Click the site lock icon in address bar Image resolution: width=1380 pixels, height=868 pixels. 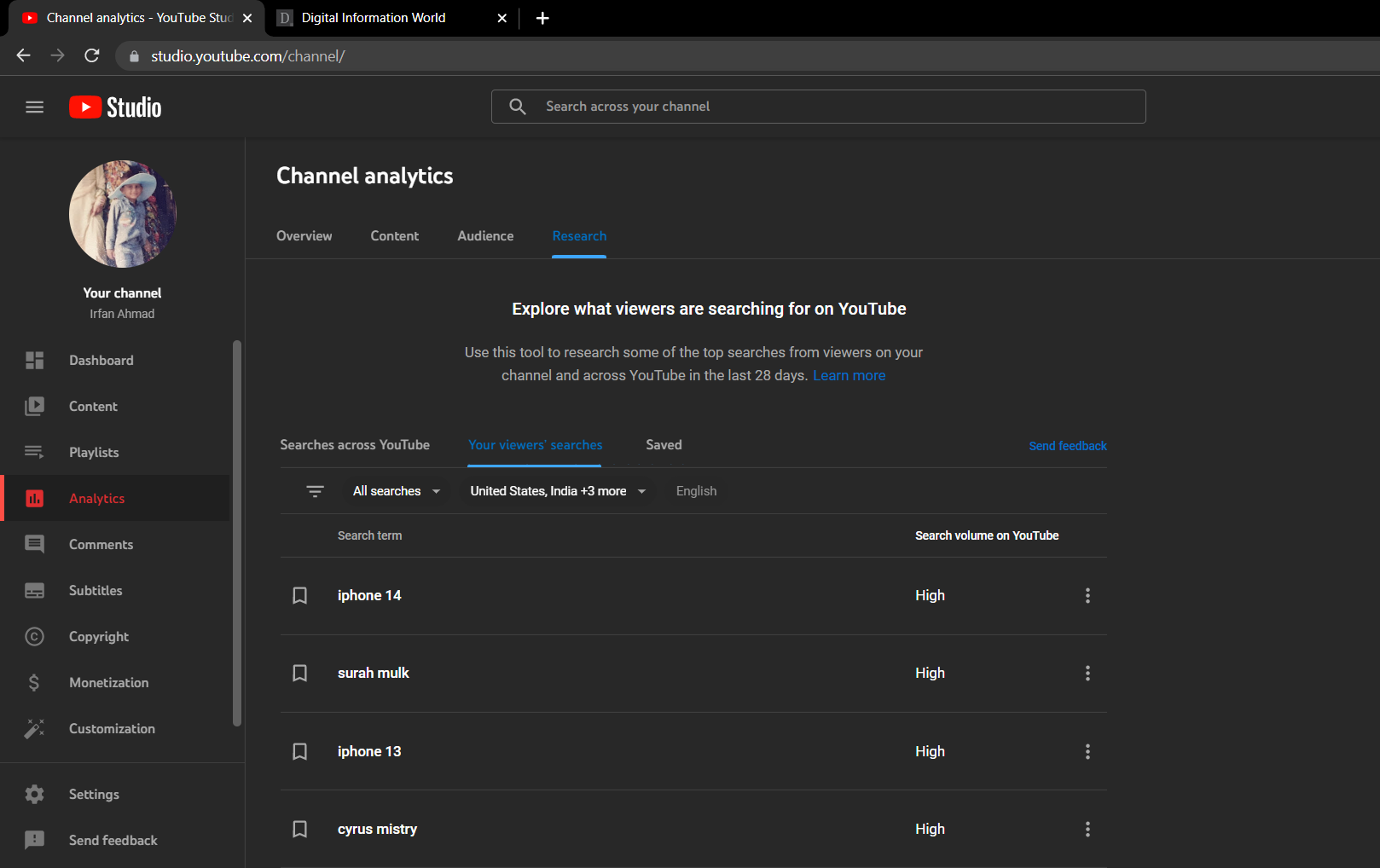[134, 56]
